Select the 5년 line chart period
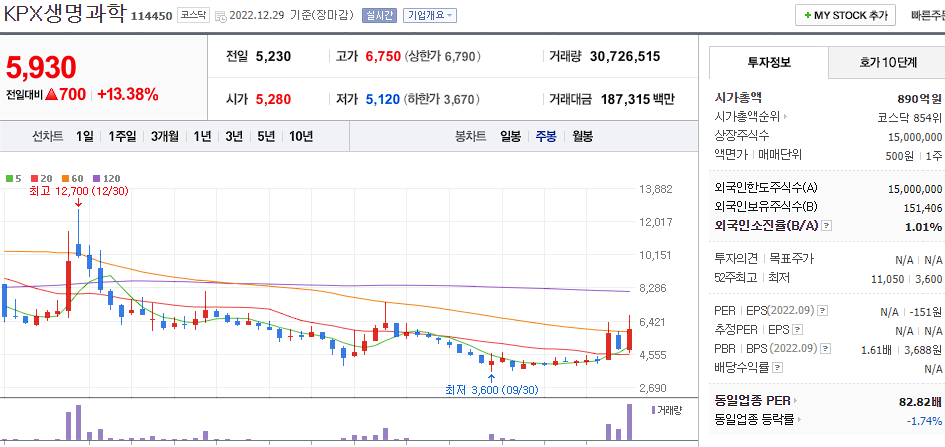Viewport: 945px width, 447px height. coord(266,137)
